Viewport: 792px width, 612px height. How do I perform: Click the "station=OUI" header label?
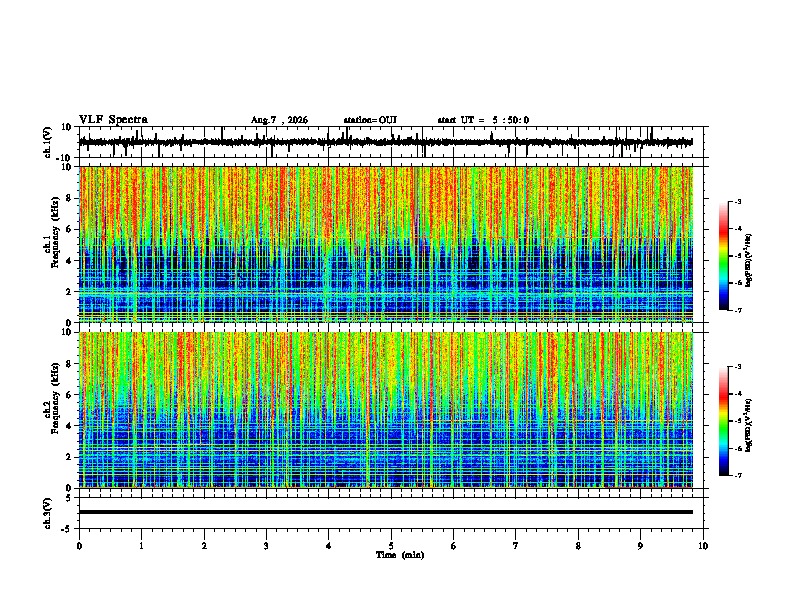click(x=370, y=120)
